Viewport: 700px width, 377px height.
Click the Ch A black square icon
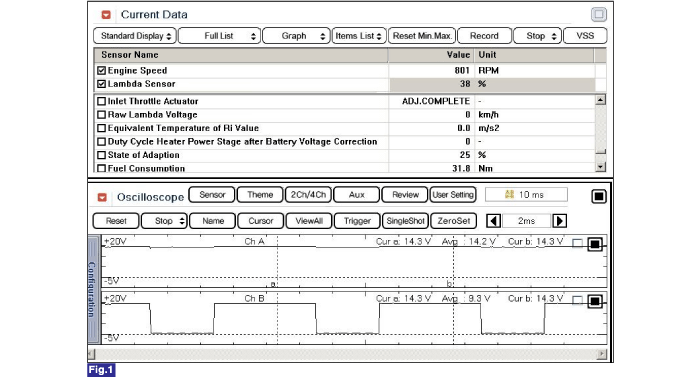[595, 244]
